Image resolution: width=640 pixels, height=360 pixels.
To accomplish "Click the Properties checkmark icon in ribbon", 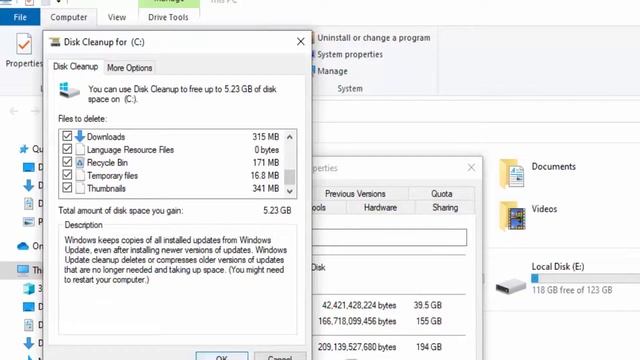I will (x=24, y=44).
